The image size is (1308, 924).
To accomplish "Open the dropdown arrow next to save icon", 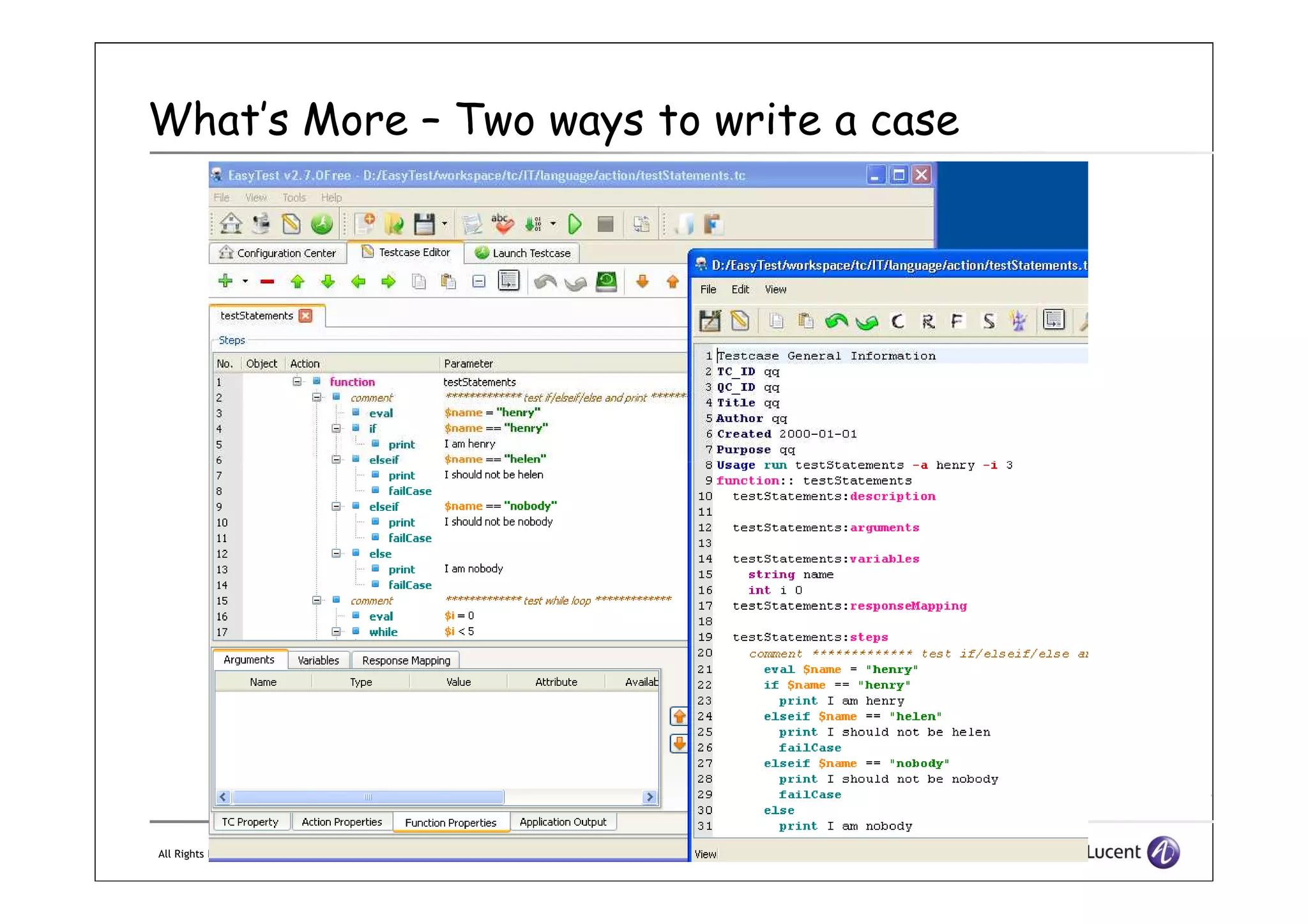I will [x=445, y=224].
